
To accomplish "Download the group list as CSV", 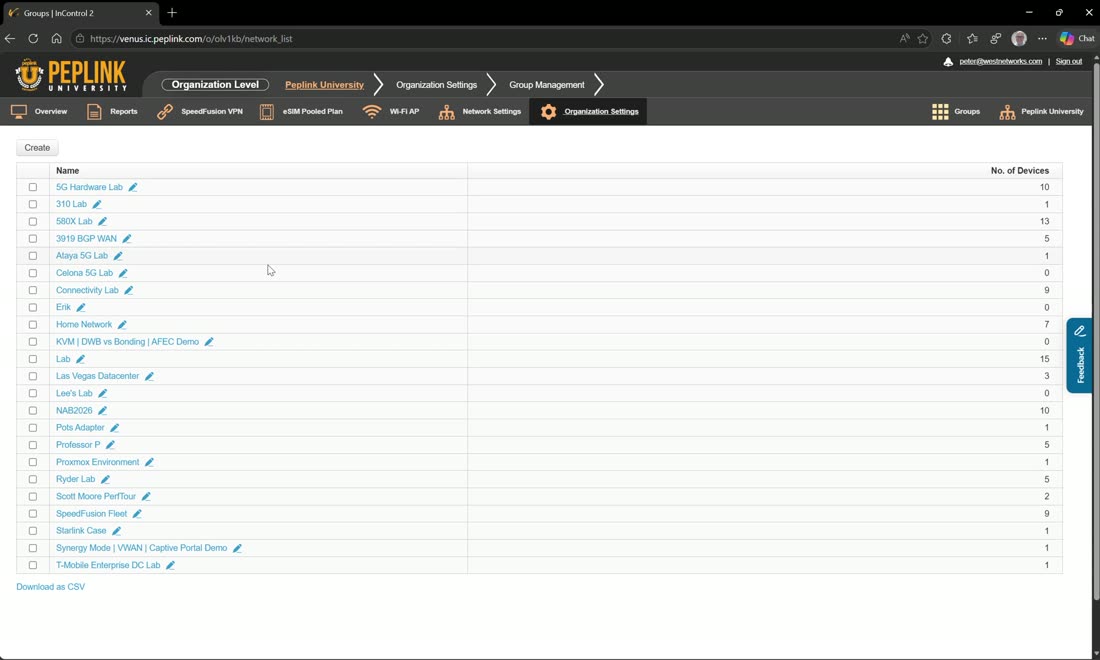I will pos(51,587).
